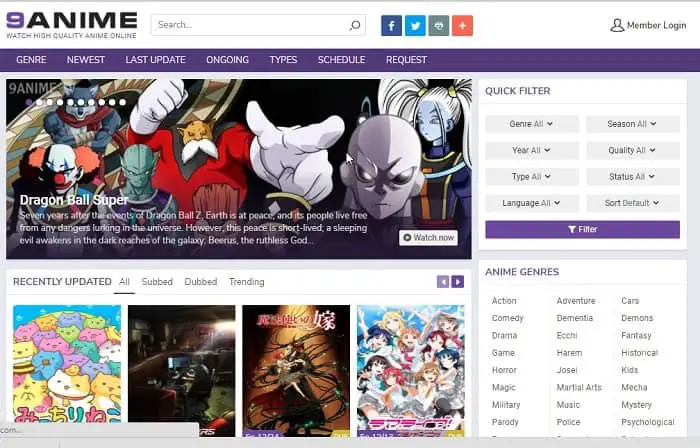Select the first carousel slide dot
Image resolution: width=700 pixels, height=448 pixels.
point(29,102)
